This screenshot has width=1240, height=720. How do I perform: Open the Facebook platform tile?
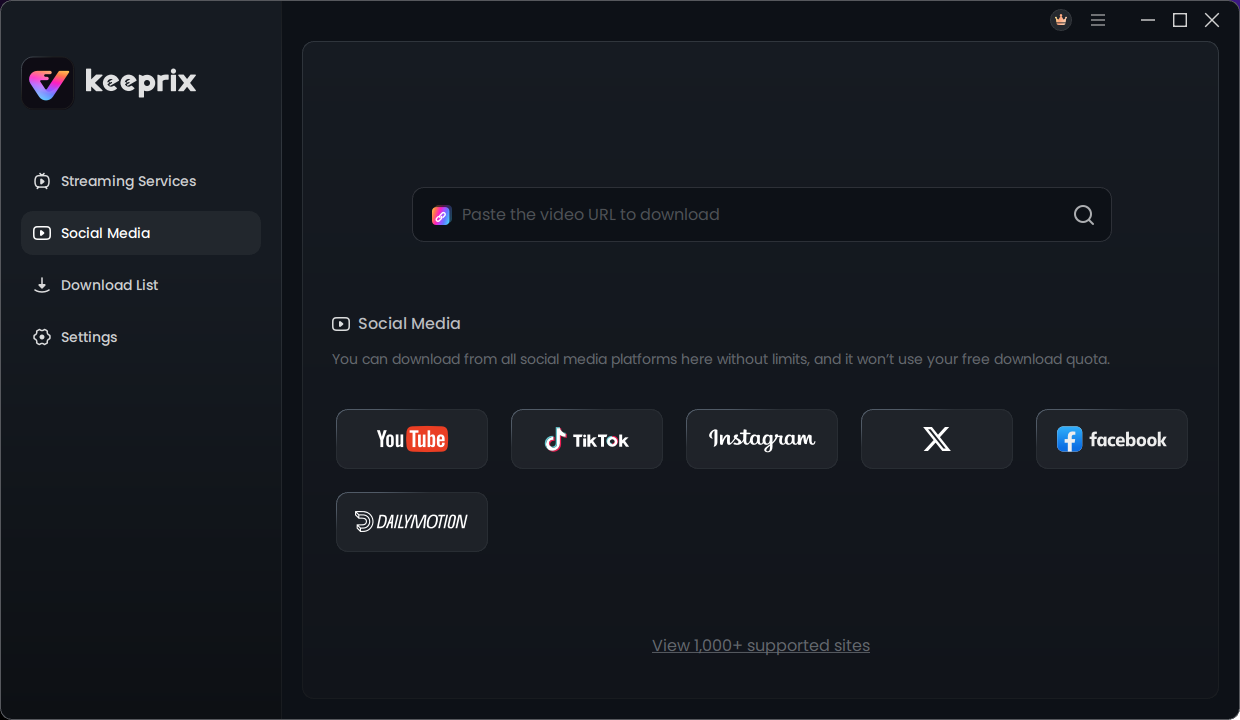(x=1112, y=439)
